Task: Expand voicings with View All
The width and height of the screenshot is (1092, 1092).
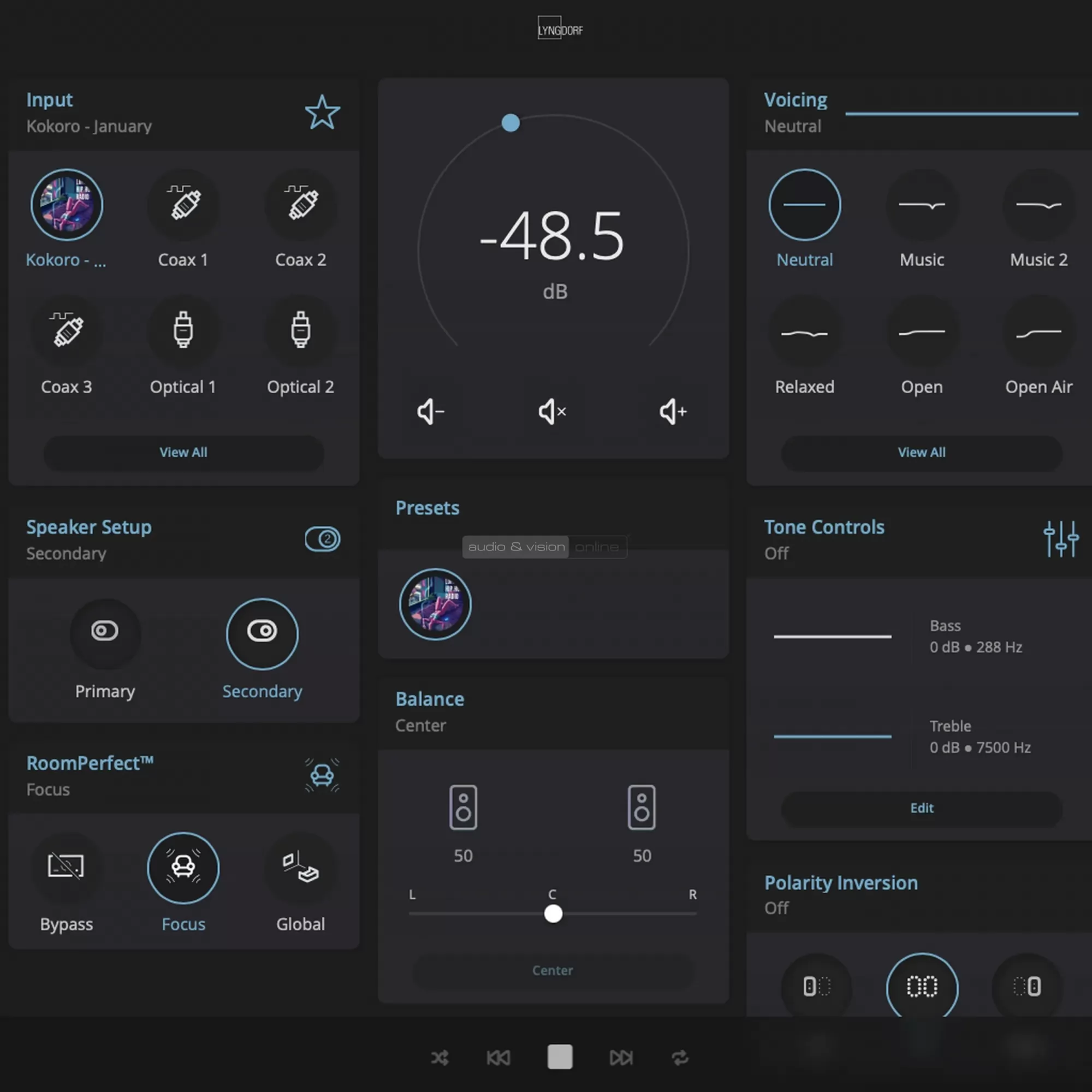Action: pyautogui.click(x=921, y=452)
